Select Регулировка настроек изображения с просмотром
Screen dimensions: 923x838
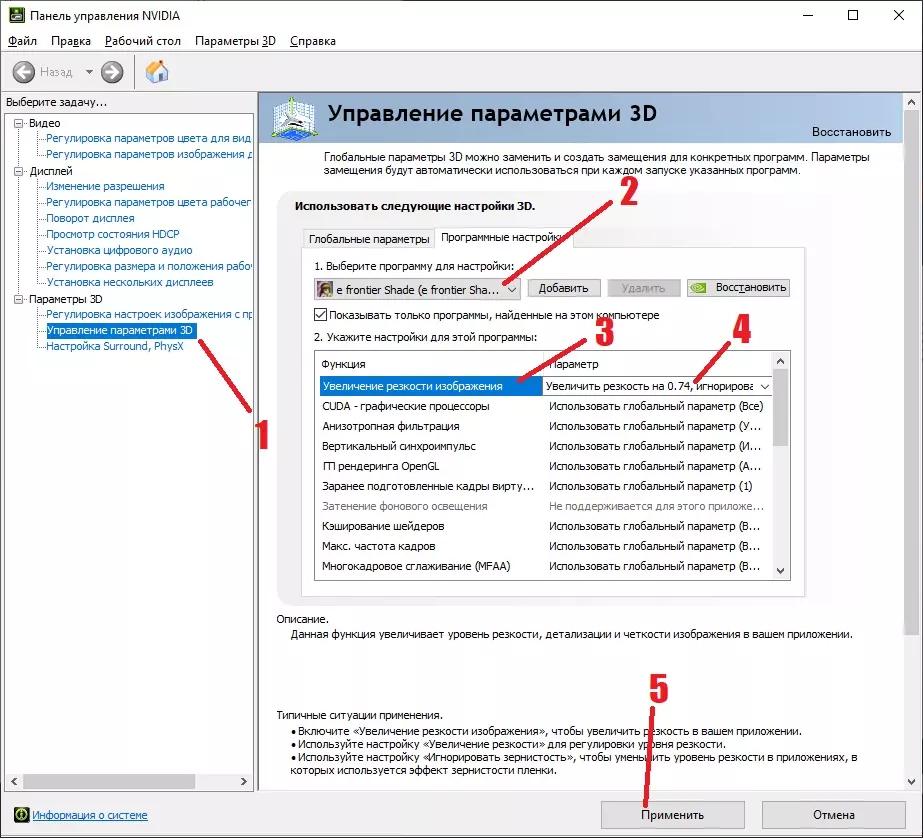tap(149, 314)
